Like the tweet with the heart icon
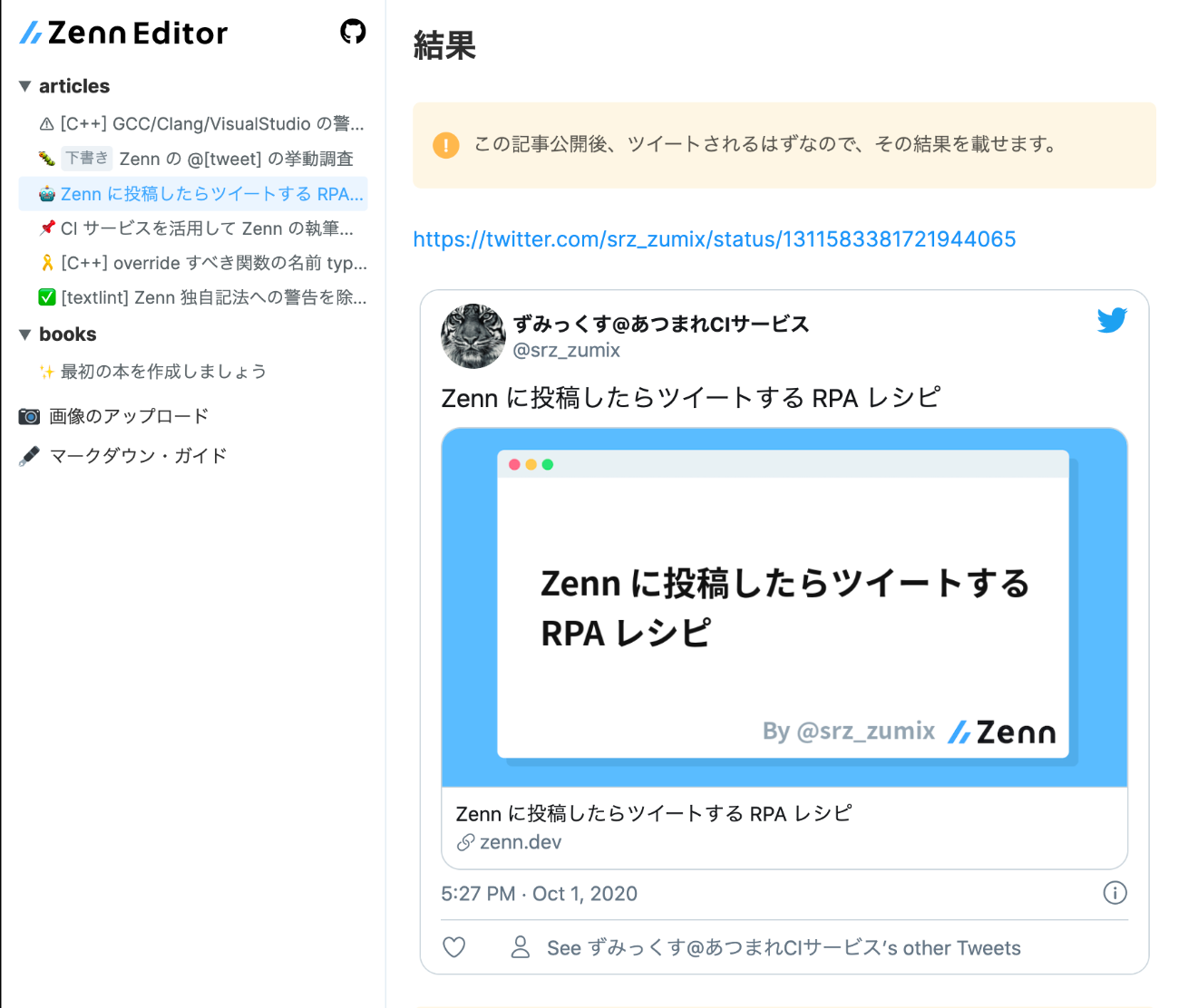The height and width of the screenshot is (1008, 1179). (454, 947)
